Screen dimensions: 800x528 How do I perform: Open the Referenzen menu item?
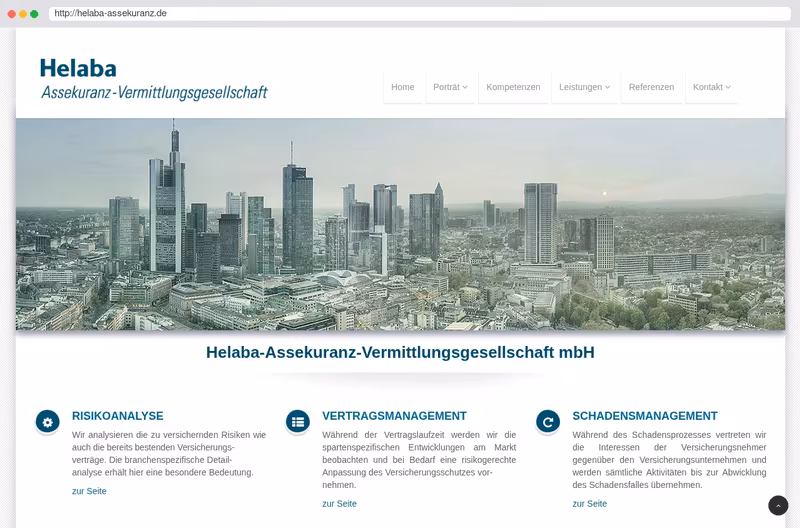[x=651, y=87]
